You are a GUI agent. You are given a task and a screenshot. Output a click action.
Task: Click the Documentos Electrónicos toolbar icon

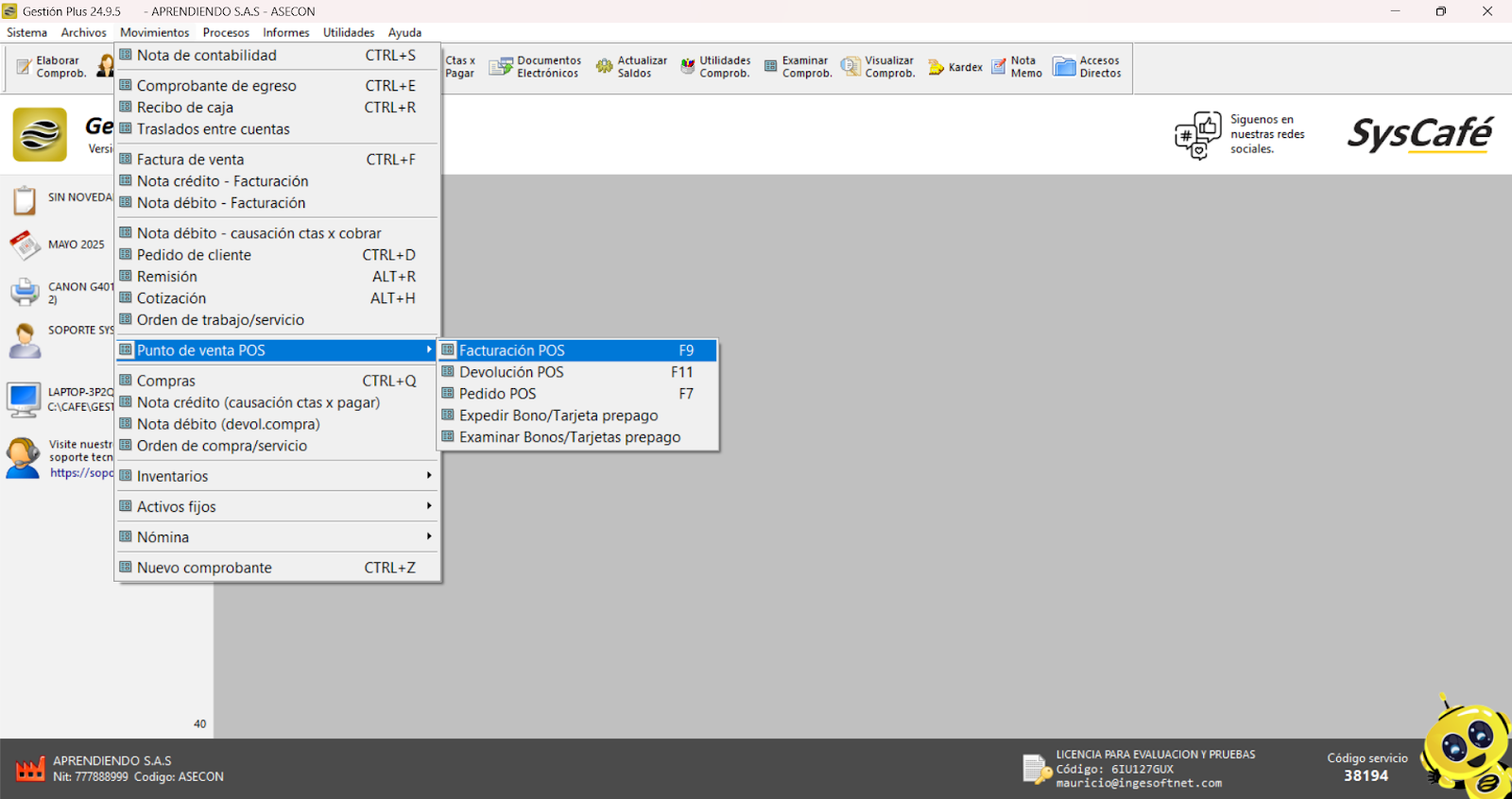coord(500,67)
